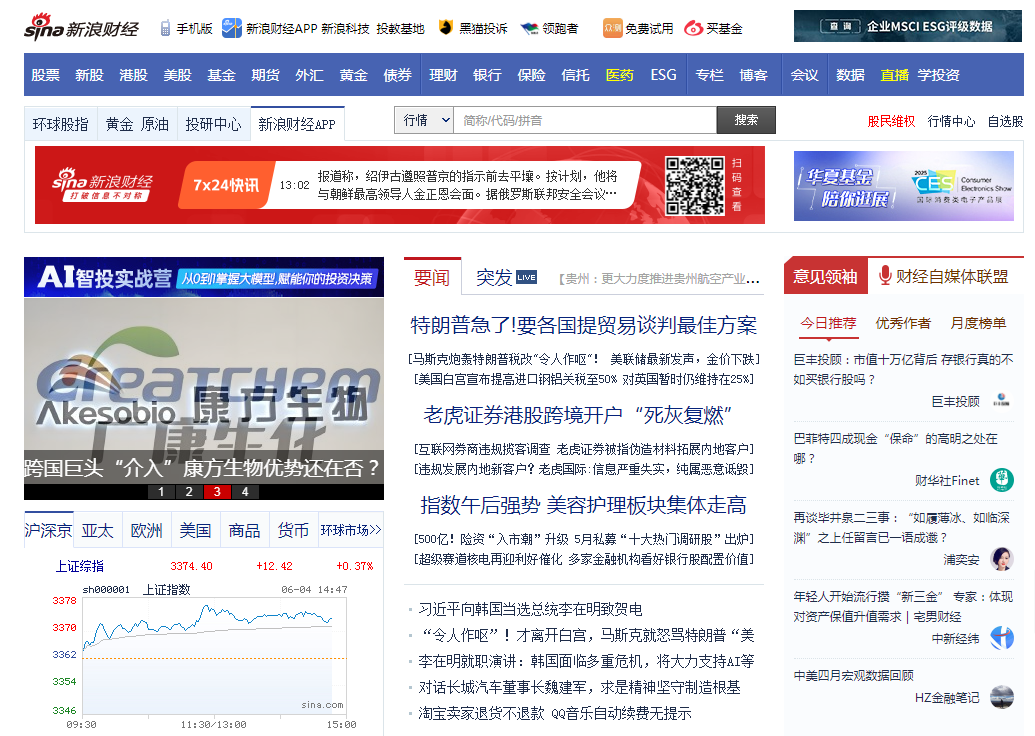1035x736 pixels.
Task: Open 淘宝卖家退货不退款 article
Action: (x=554, y=713)
